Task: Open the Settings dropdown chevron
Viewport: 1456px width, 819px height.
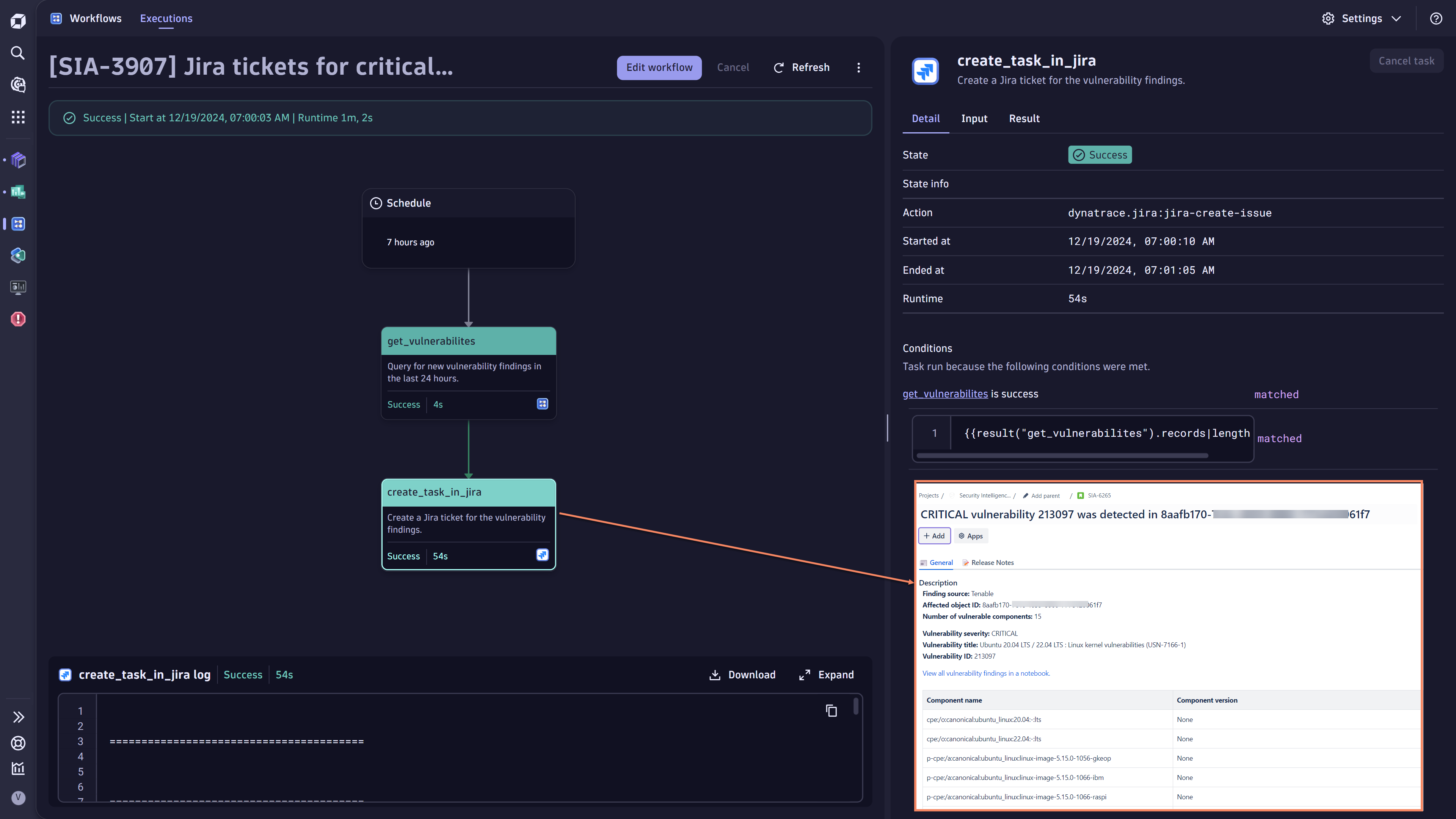Action: click(1396, 18)
